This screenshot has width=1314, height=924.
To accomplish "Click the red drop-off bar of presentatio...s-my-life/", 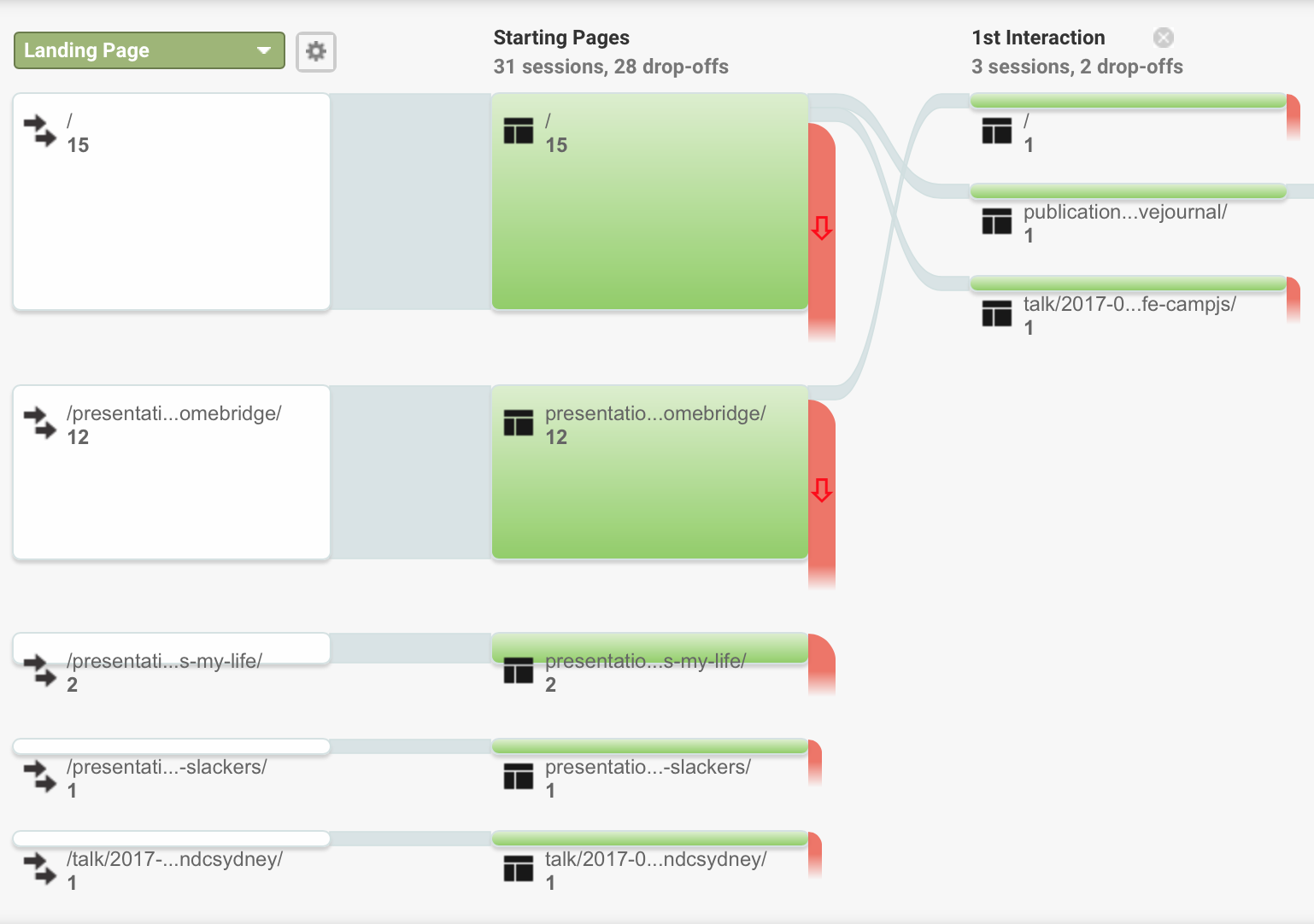I will tap(822, 664).
